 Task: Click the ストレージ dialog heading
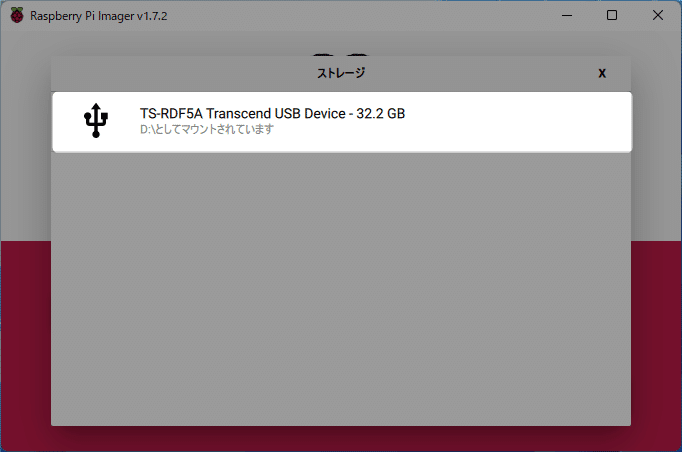341,73
